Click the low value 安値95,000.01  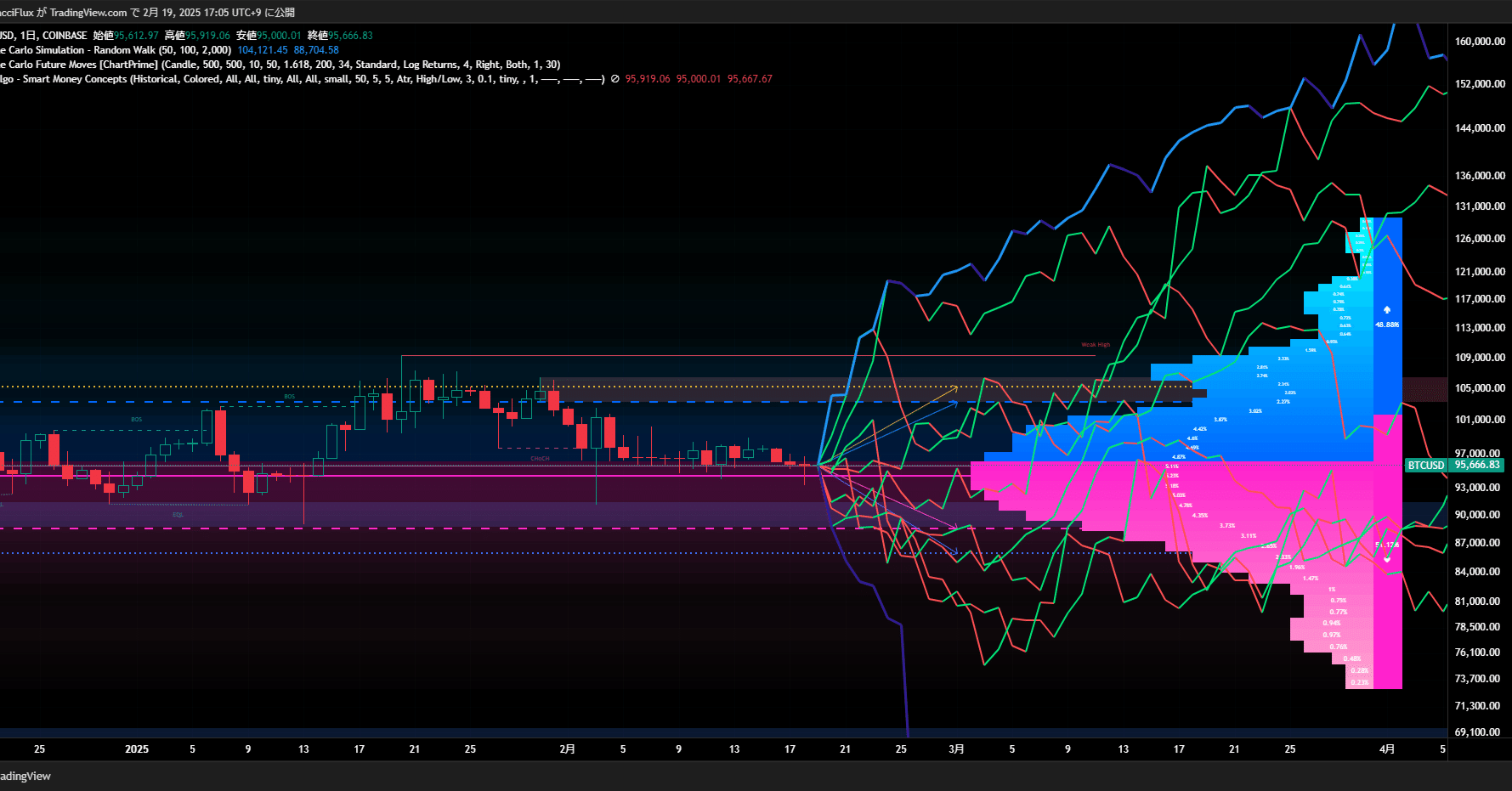tap(269, 36)
